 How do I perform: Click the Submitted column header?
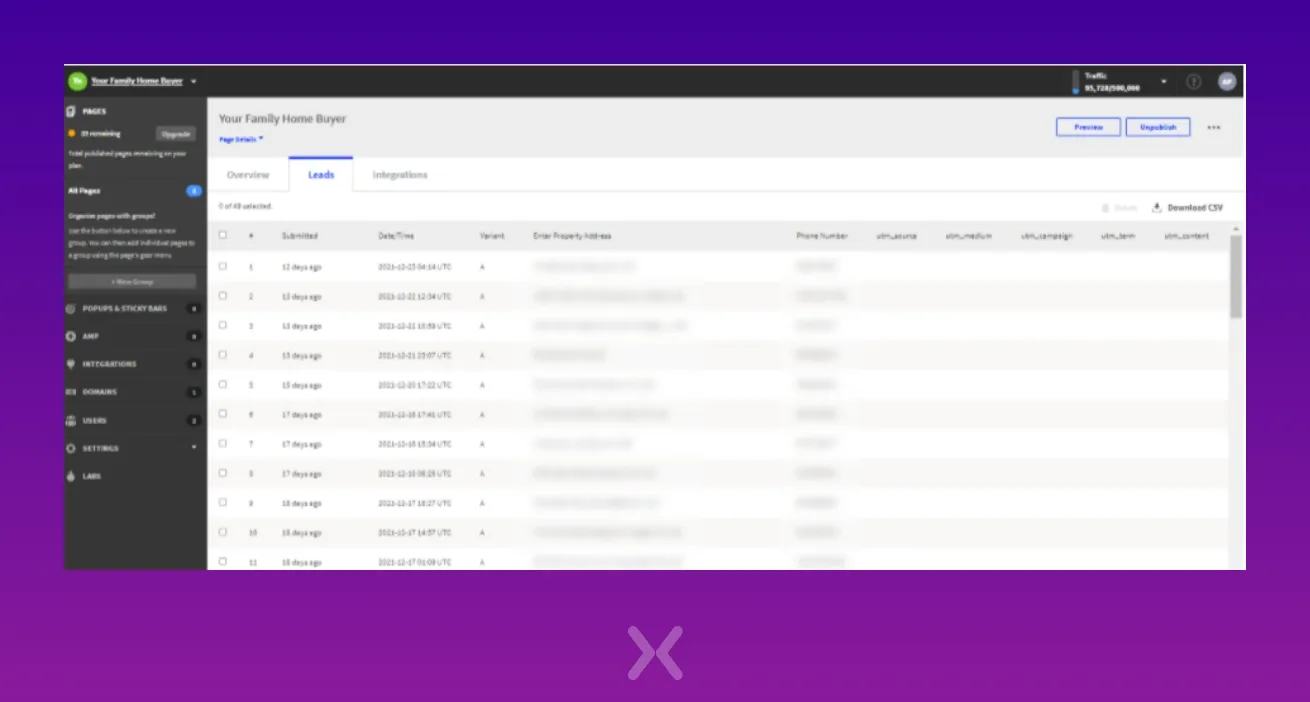(300, 236)
